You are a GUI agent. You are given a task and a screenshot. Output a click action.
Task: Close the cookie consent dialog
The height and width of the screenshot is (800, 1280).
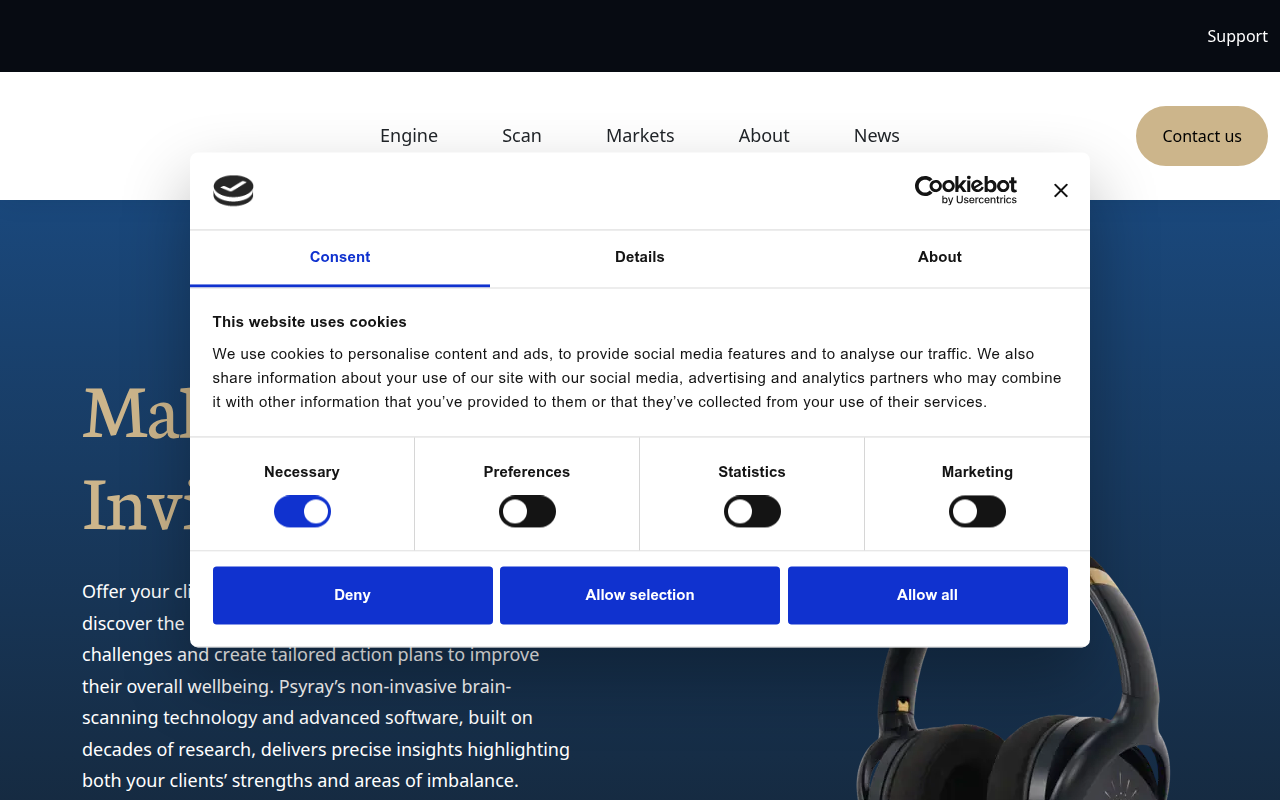(1061, 190)
